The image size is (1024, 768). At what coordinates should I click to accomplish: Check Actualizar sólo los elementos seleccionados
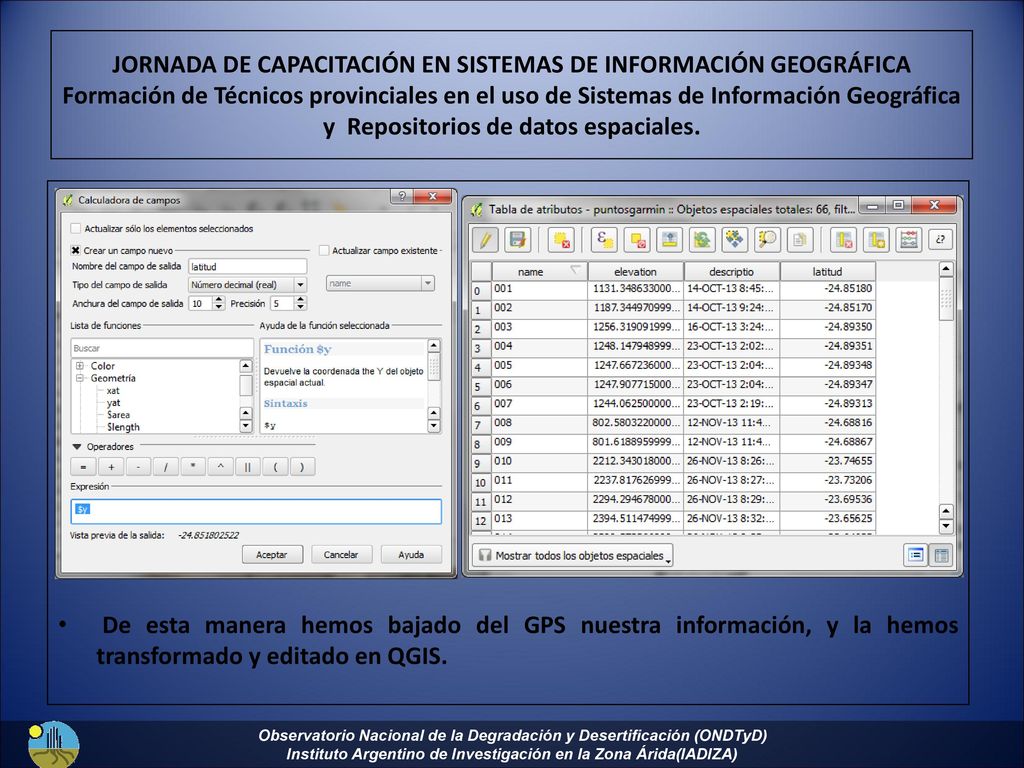76,229
